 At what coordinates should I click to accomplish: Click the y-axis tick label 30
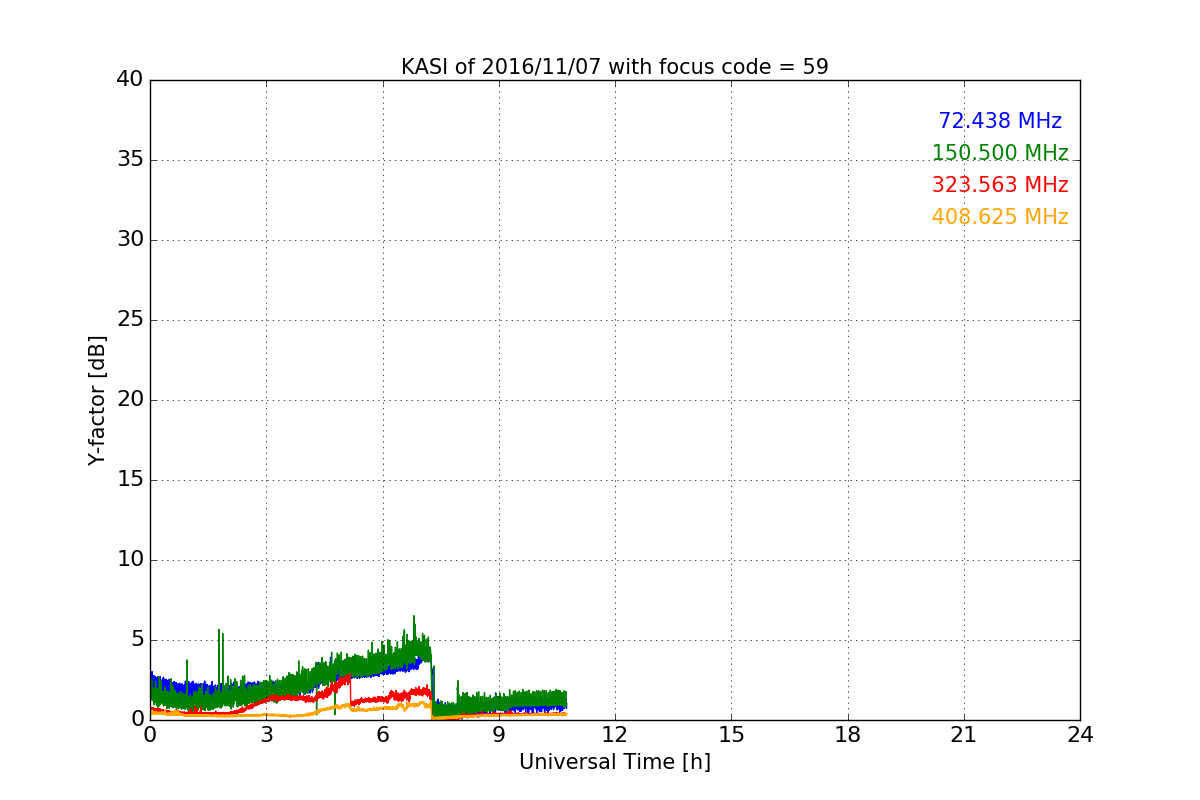pos(130,240)
